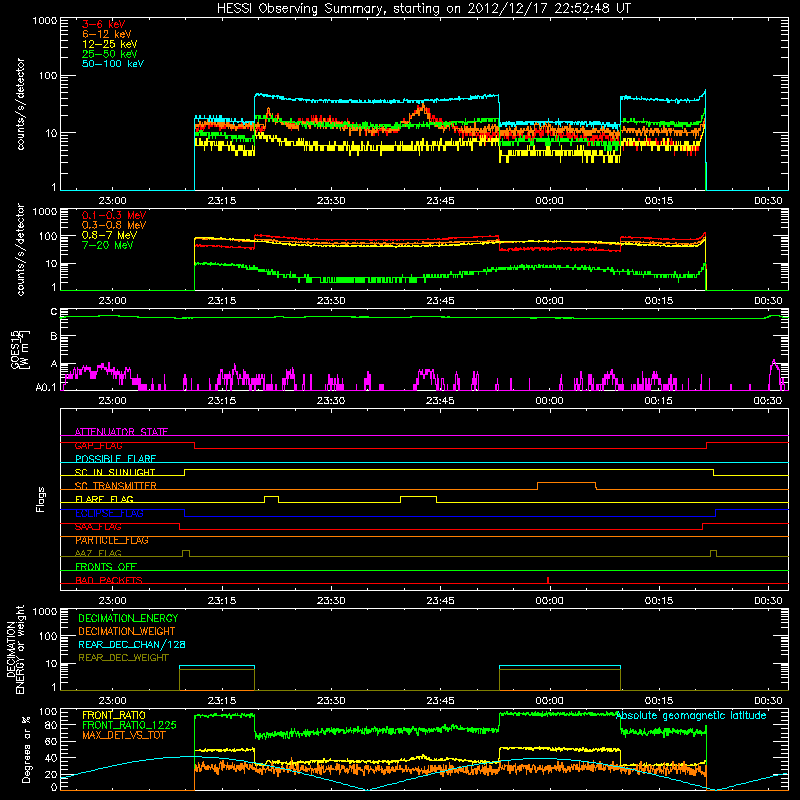Image resolution: width=800 pixels, height=800 pixels.
Task: Click the 0.3-0.8 MeV legend label
Action: coord(114,225)
